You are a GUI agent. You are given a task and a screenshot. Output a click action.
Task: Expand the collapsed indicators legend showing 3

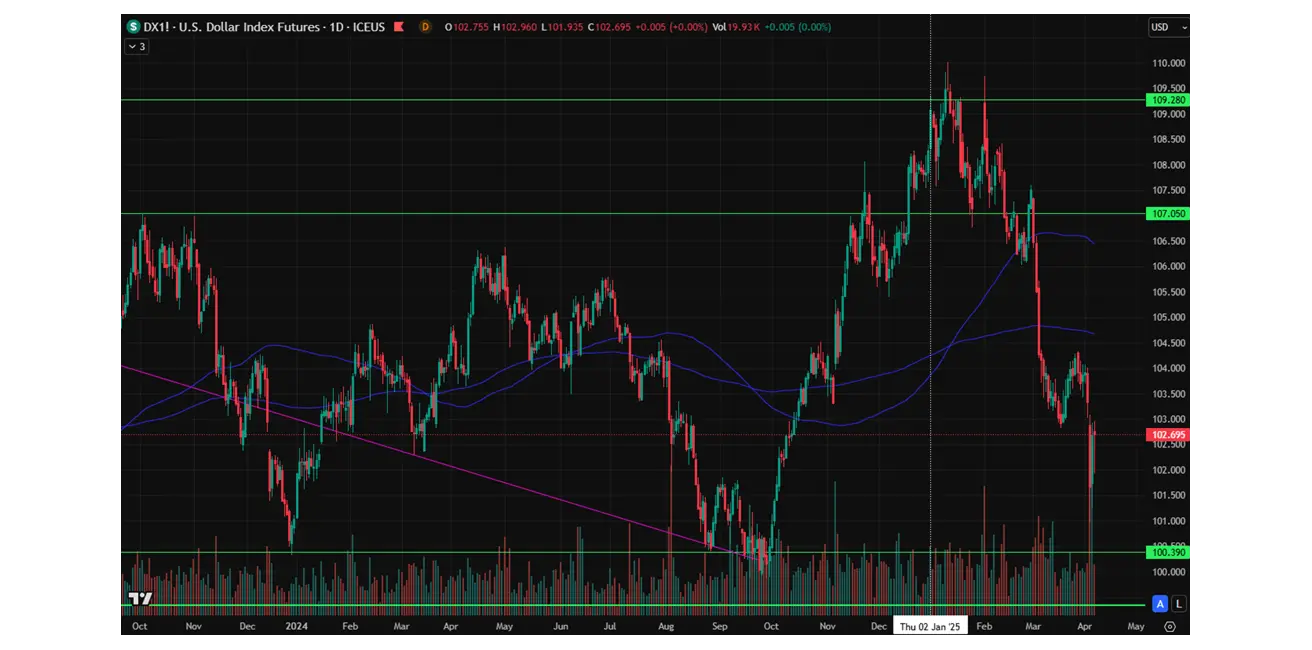point(137,46)
